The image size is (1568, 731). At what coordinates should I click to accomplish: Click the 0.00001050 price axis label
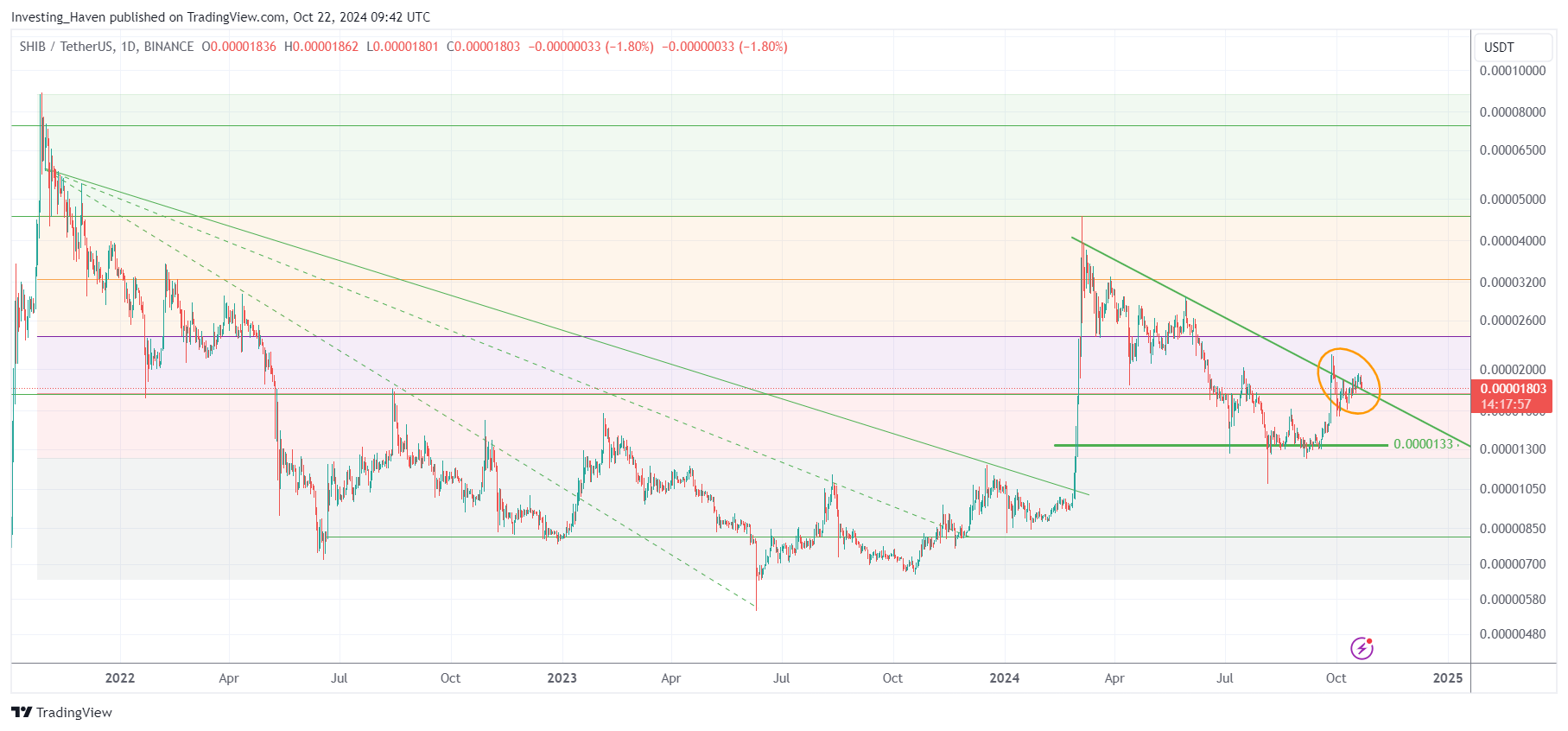1513,489
